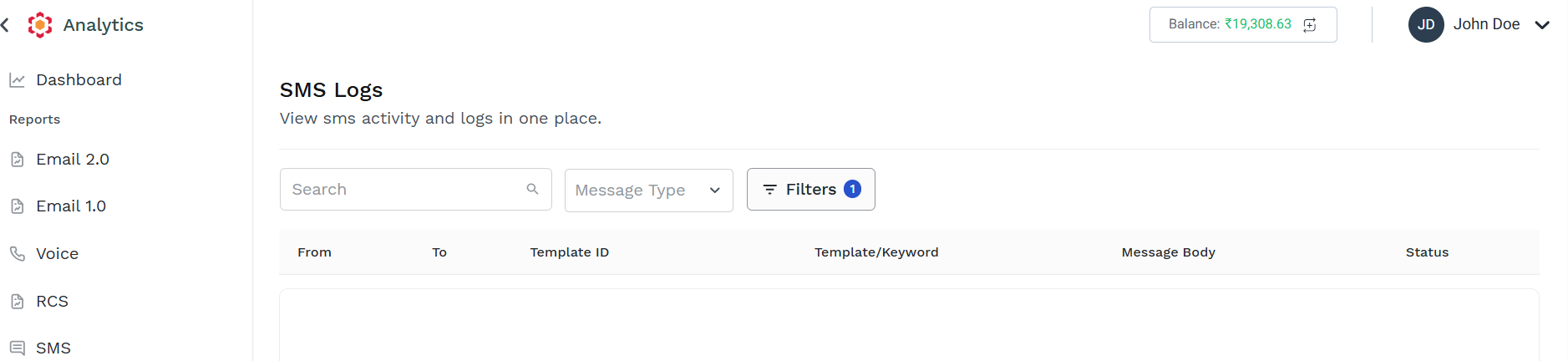This screenshot has width=1568, height=361.
Task: Click the balance refresh icon
Action: [1310, 24]
